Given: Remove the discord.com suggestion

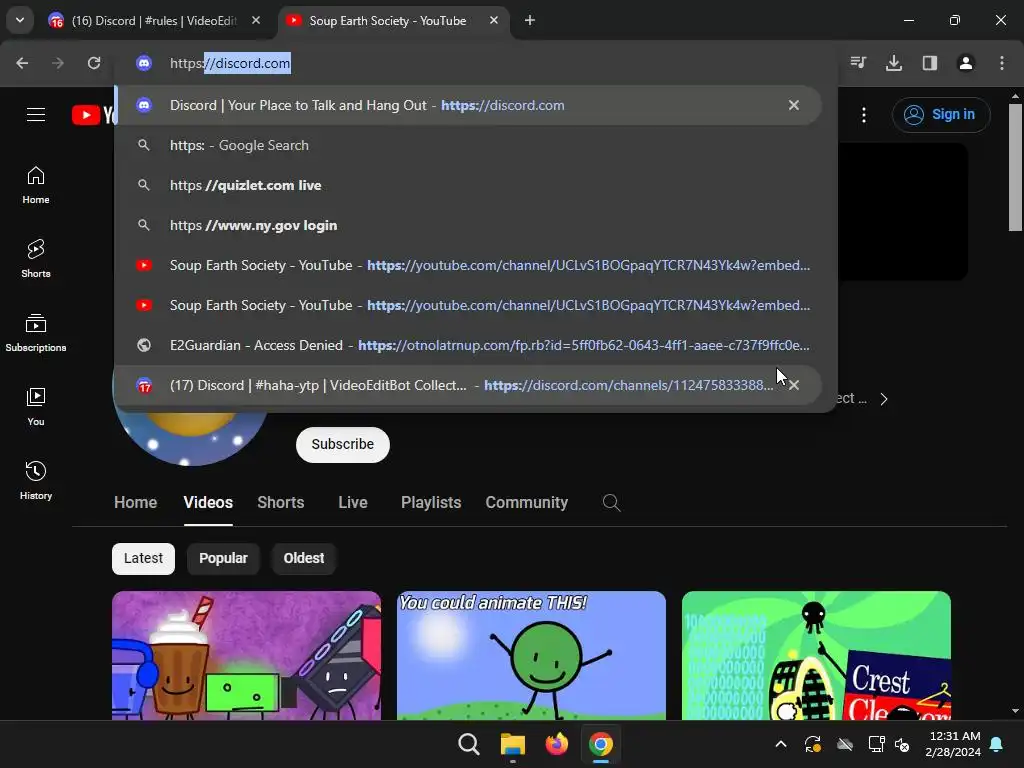Looking at the screenshot, I should tap(793, 105).
